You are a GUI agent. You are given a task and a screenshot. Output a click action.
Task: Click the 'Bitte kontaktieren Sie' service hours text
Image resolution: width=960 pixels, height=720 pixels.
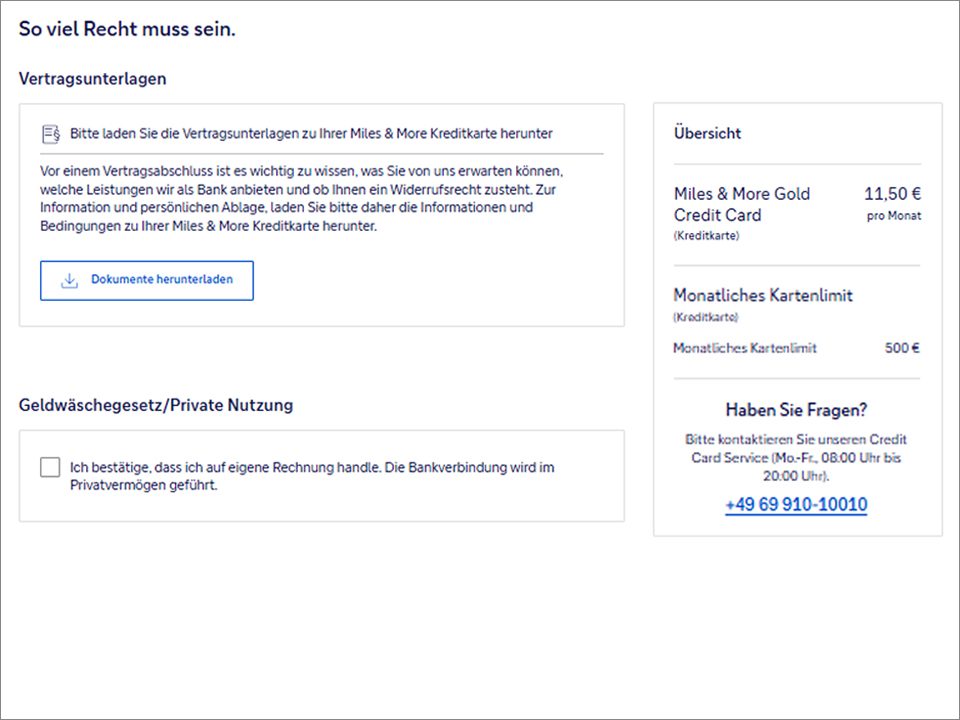[x=796, y=457]
